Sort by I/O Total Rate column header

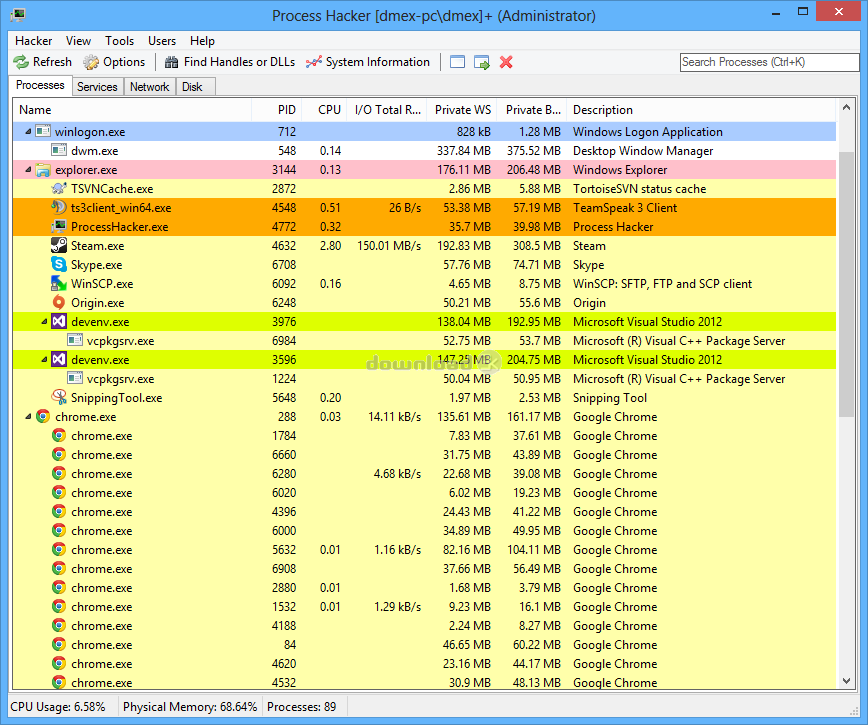click(x=387, y=110)
